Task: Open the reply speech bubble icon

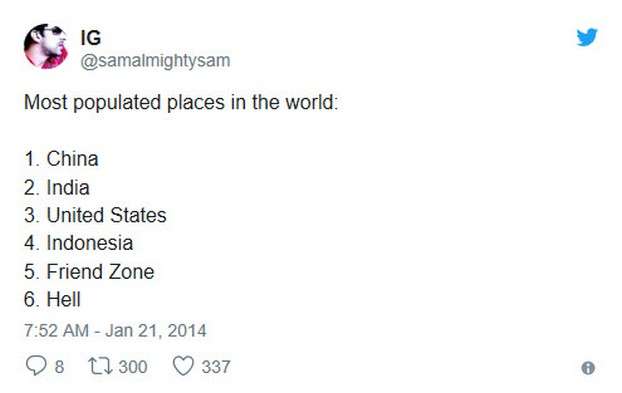Action: click(36, 365)
